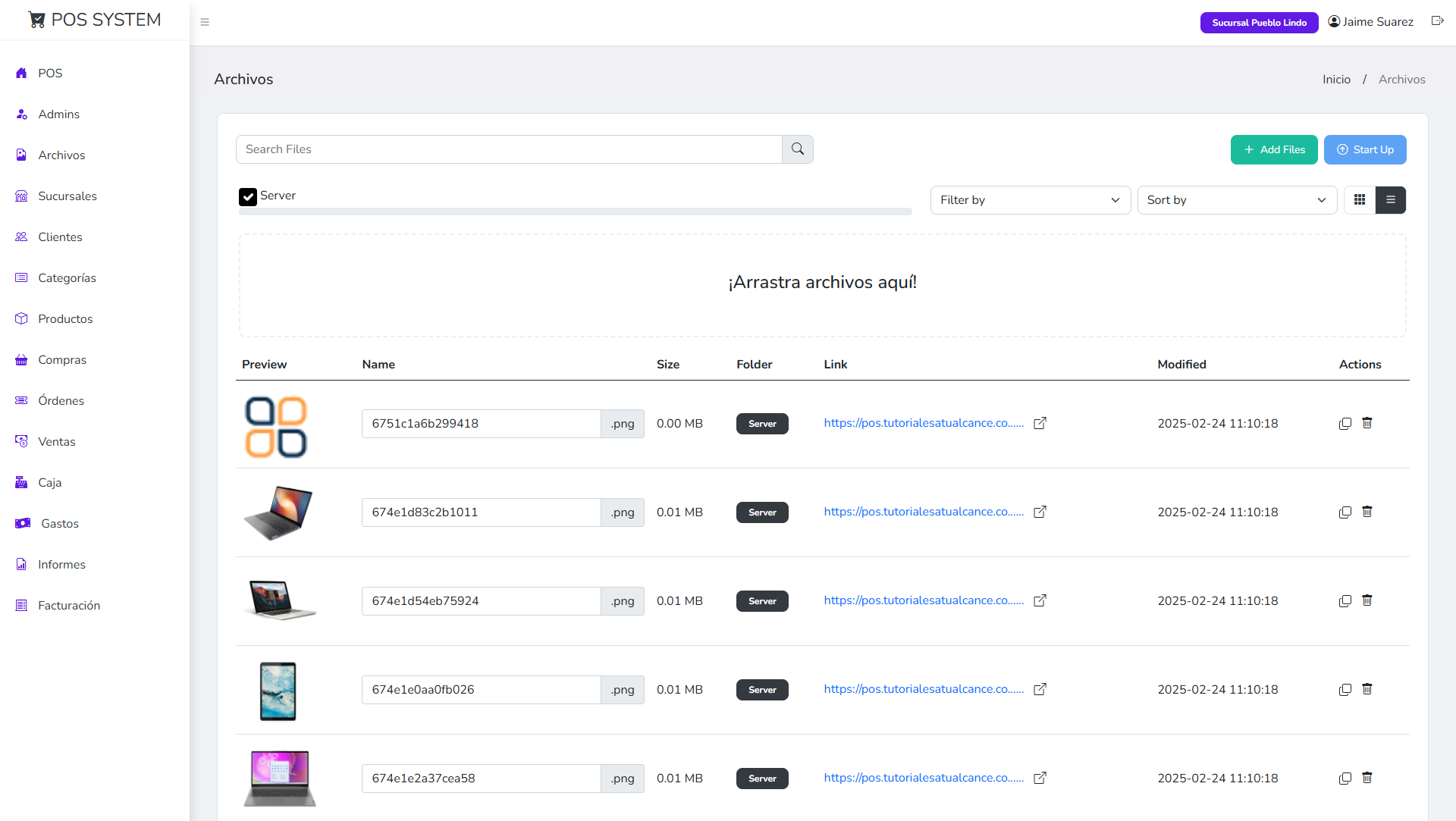
Task: Click the Search Files input field
Action: coord(509,149)
